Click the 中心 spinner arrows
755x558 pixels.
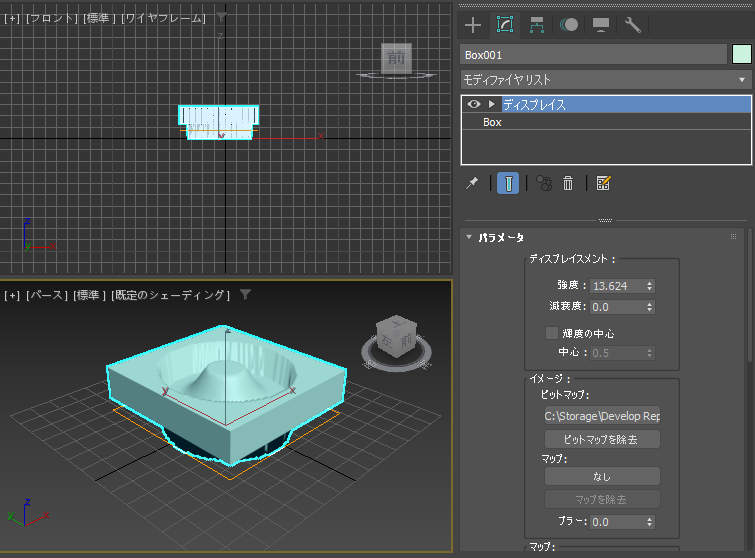(650, 353)
